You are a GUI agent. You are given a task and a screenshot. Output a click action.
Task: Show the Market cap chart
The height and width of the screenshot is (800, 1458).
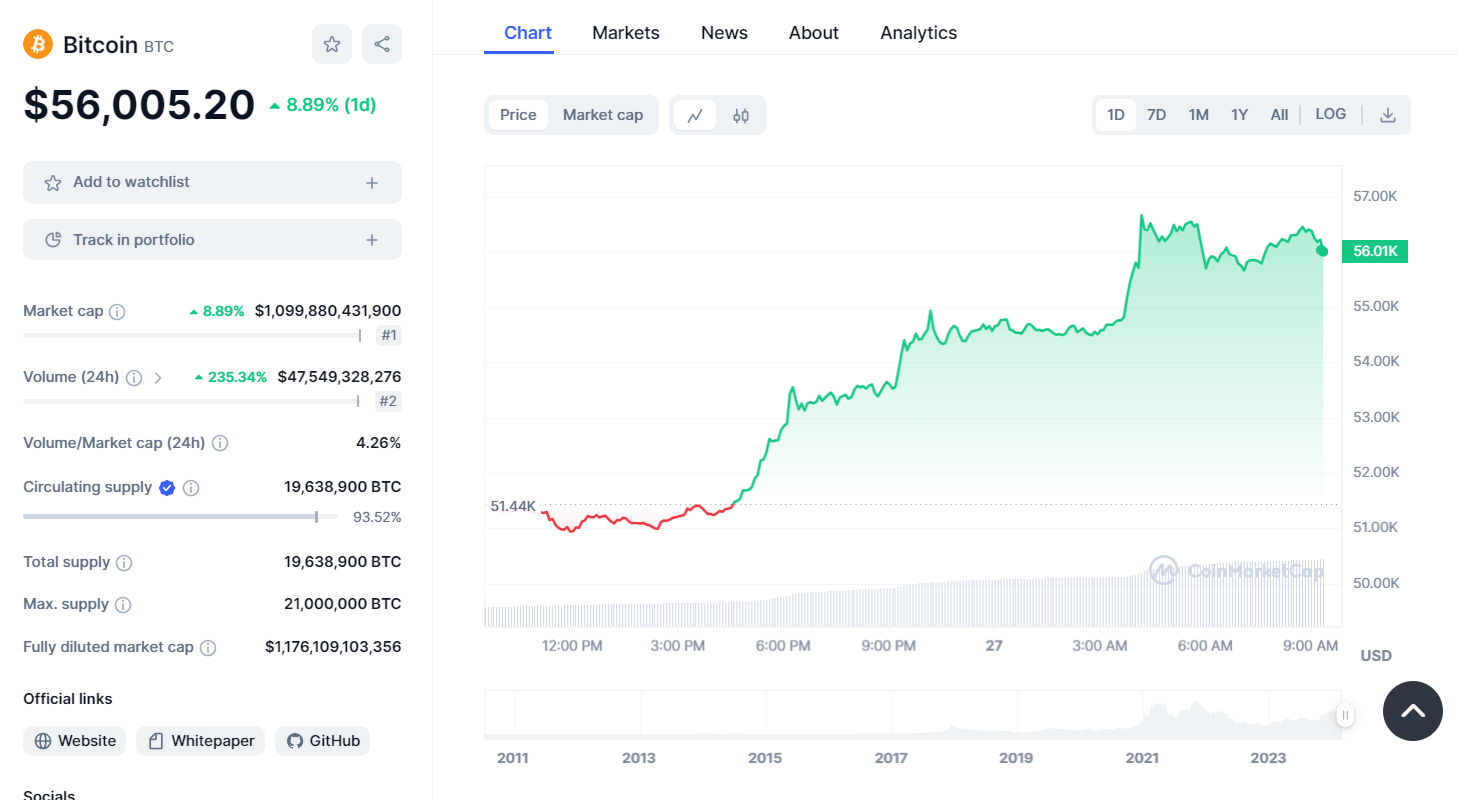click(603, 115)
